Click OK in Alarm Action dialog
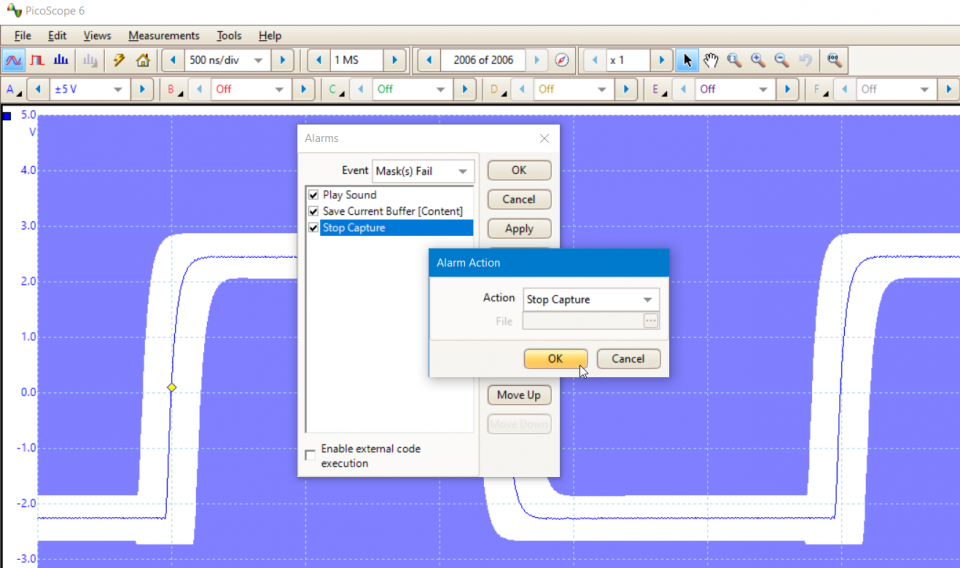 click(x=555, y=358)
